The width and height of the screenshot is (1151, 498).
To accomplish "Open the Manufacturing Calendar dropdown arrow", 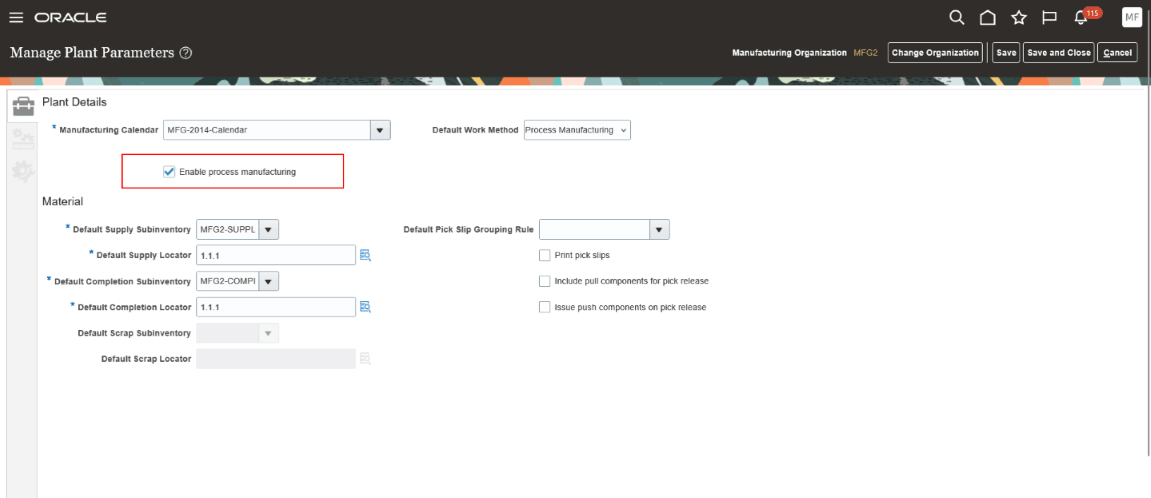I will tap(380, 130).
